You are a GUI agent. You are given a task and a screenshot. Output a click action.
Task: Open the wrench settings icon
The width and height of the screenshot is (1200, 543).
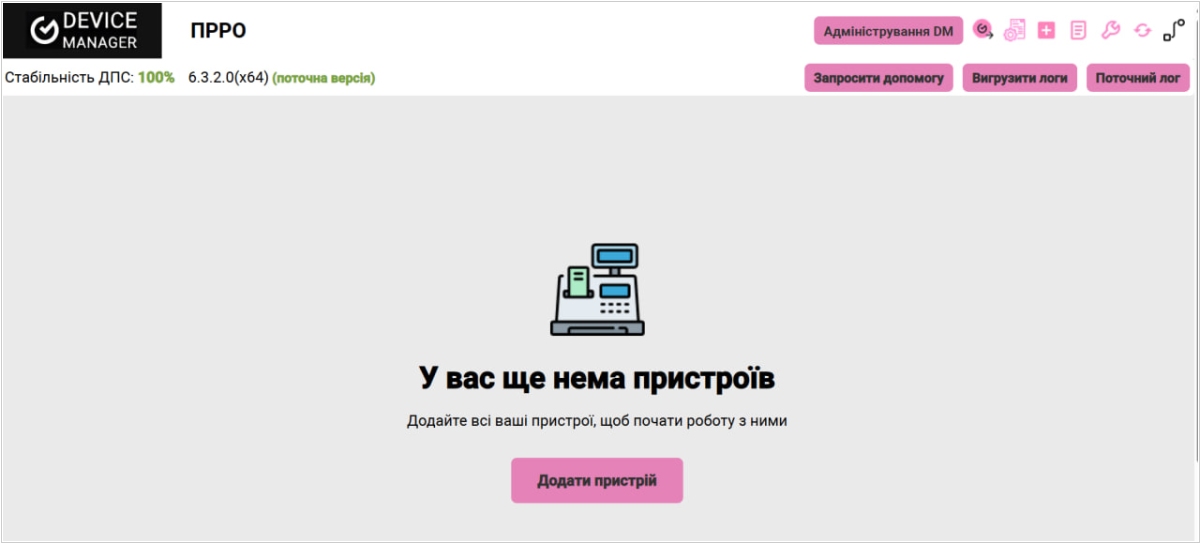tap(1110, 30)
